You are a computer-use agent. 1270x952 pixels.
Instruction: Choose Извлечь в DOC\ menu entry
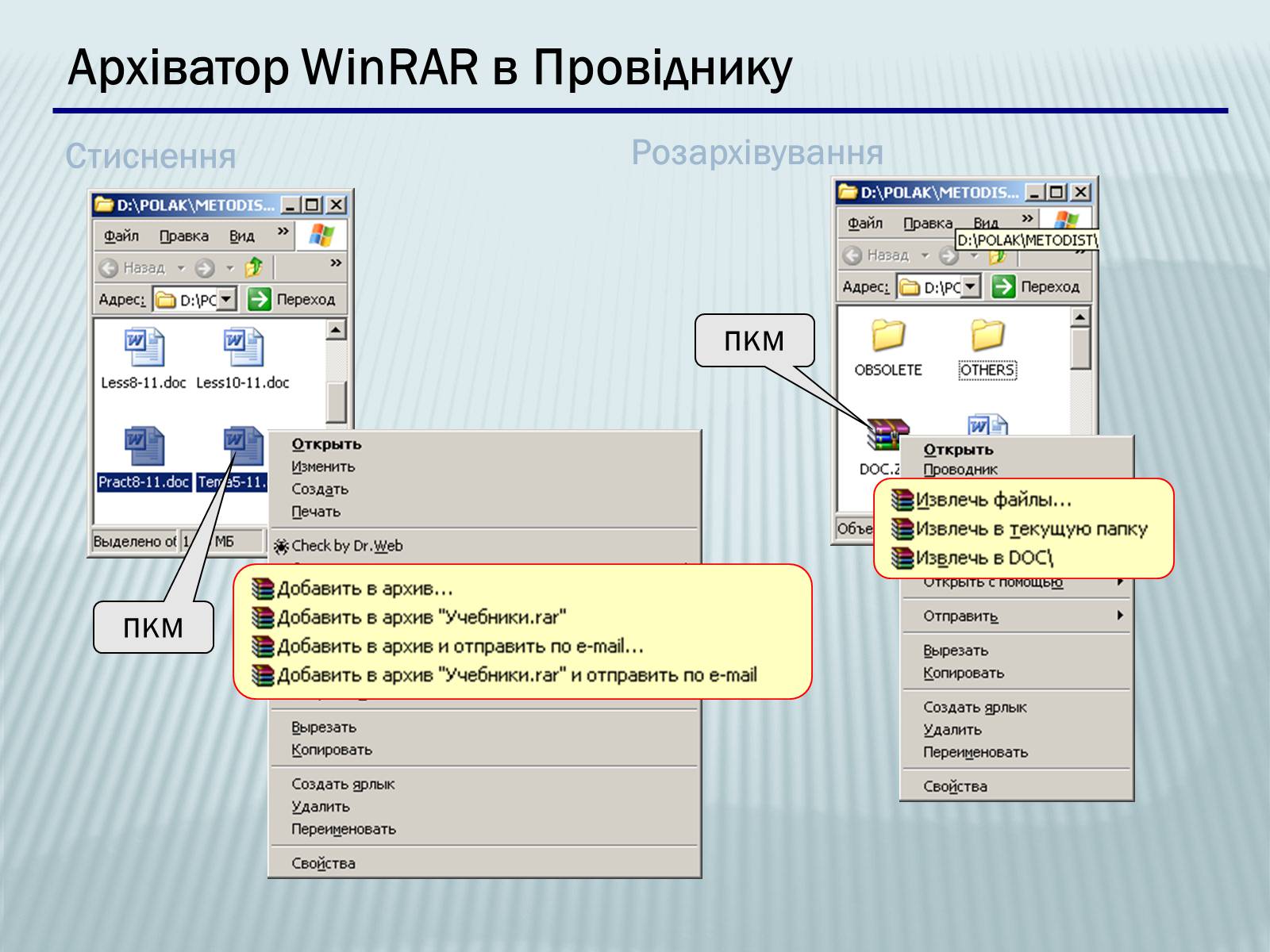[x=984, y=558]
